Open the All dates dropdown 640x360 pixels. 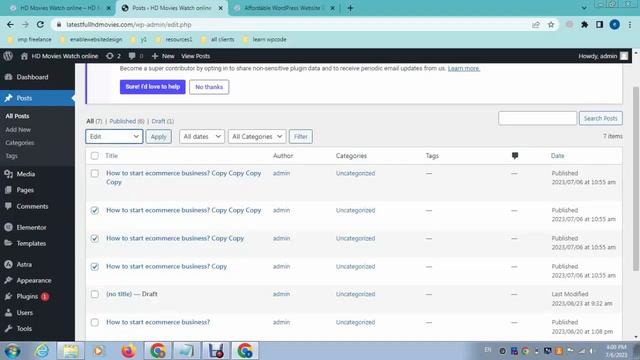coord(202,136)
